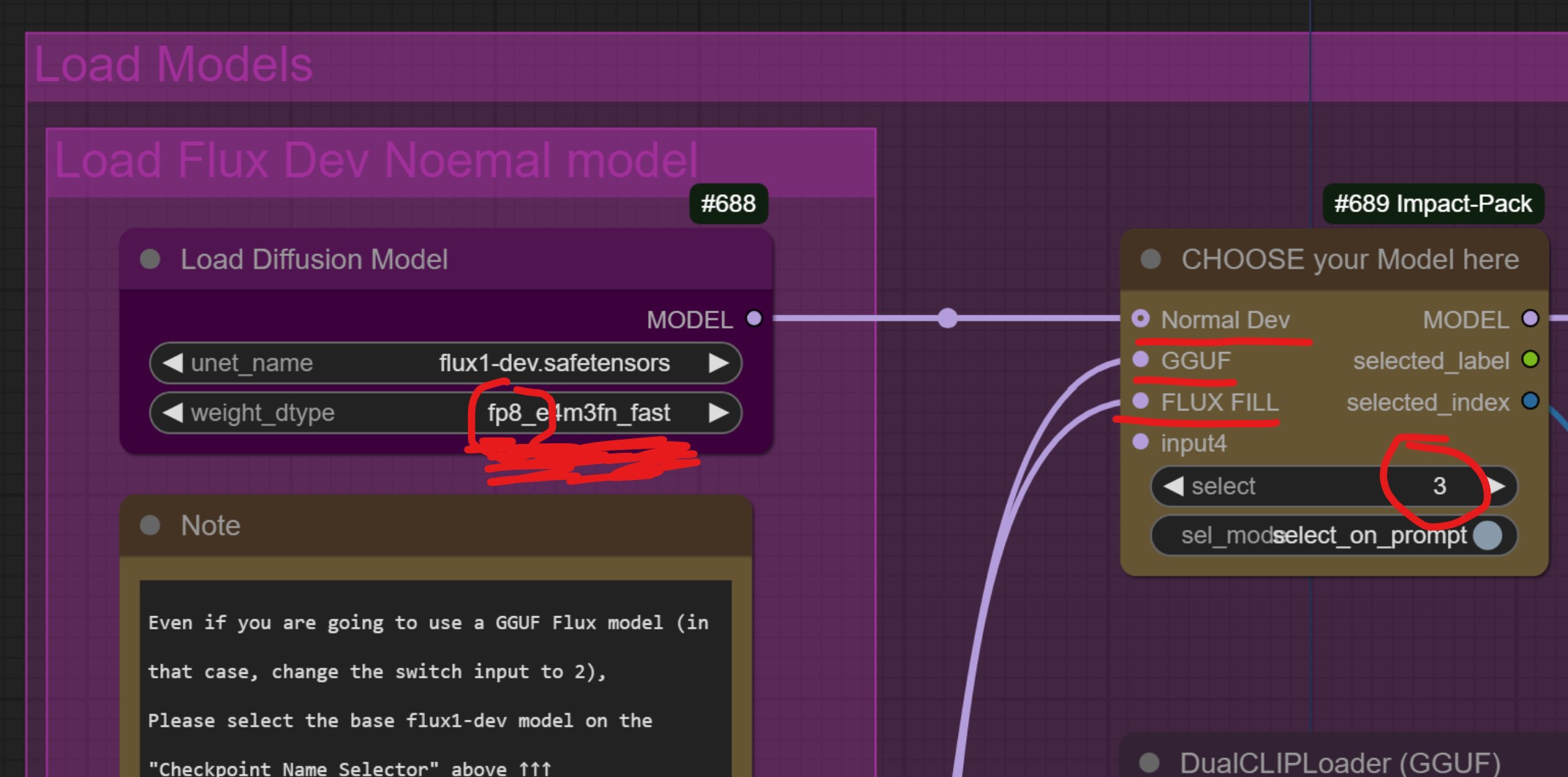The width and height of the screenshot is (1568, 777).
Task: Click the select value field showing 3
Action: point(1334,486)
